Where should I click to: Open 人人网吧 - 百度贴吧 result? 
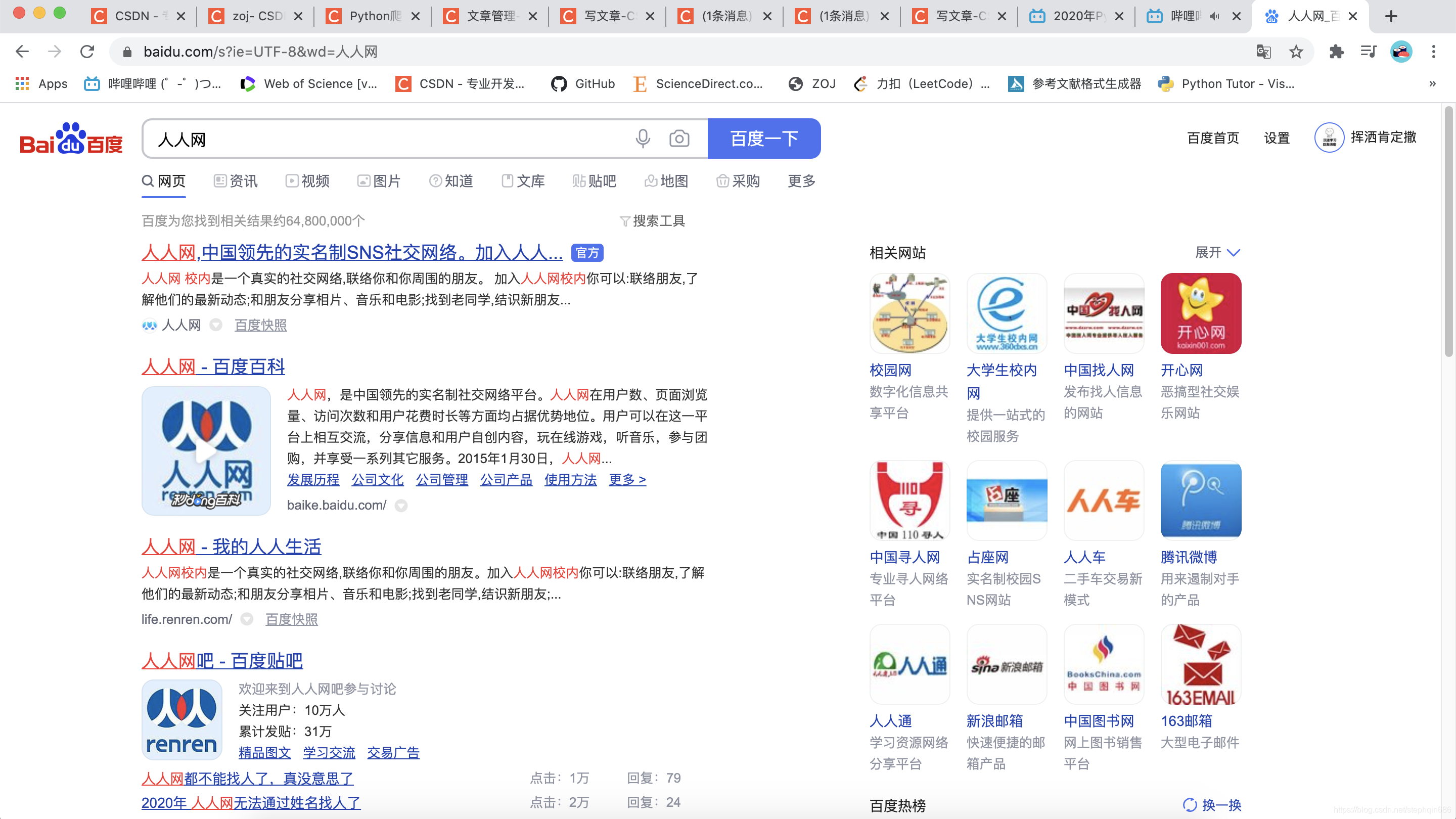pos(222,661)
